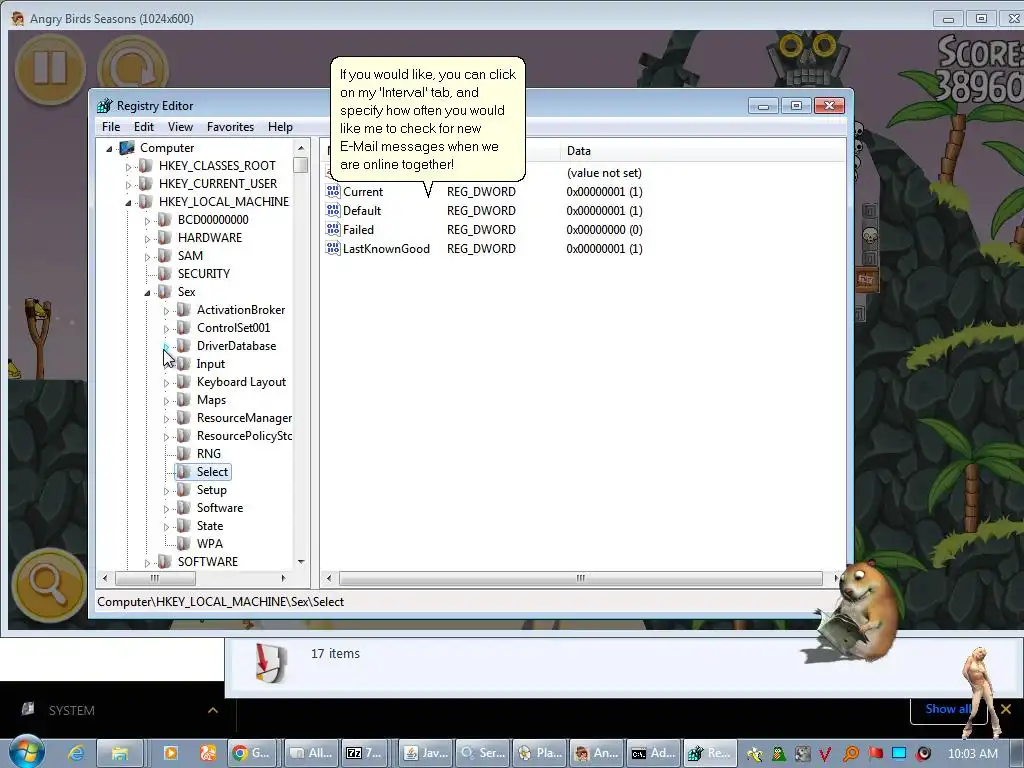This screenshot has width=1024, height=768.
Task: Select the Input key
Action: 210,364
